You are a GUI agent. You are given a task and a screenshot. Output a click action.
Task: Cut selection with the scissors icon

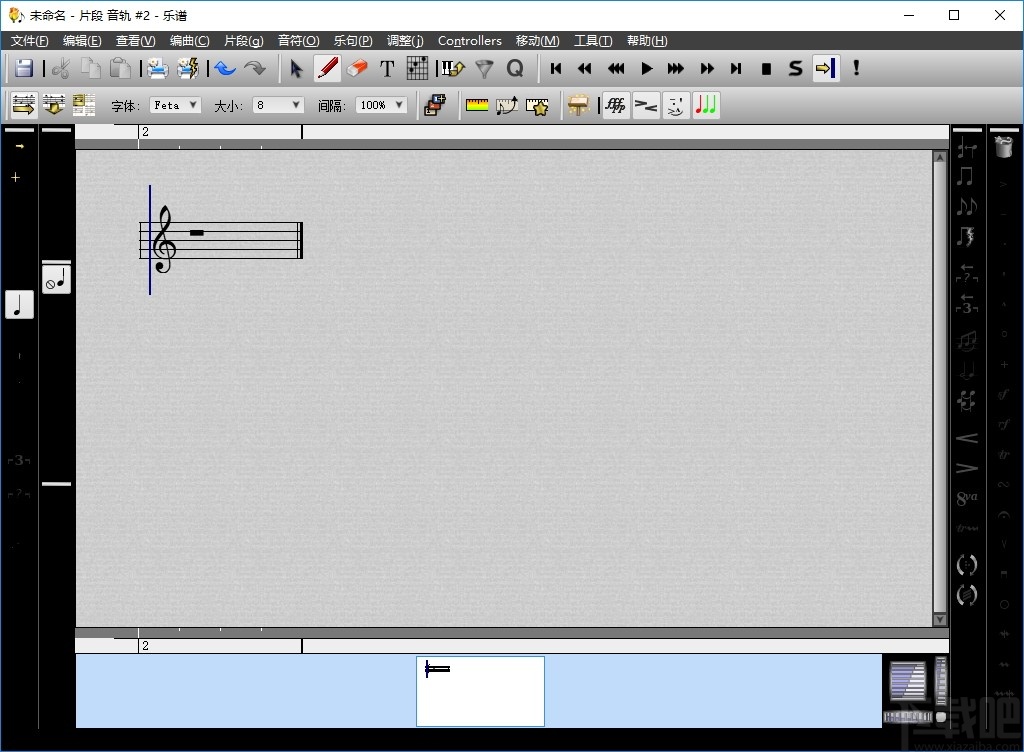point(61,68)
